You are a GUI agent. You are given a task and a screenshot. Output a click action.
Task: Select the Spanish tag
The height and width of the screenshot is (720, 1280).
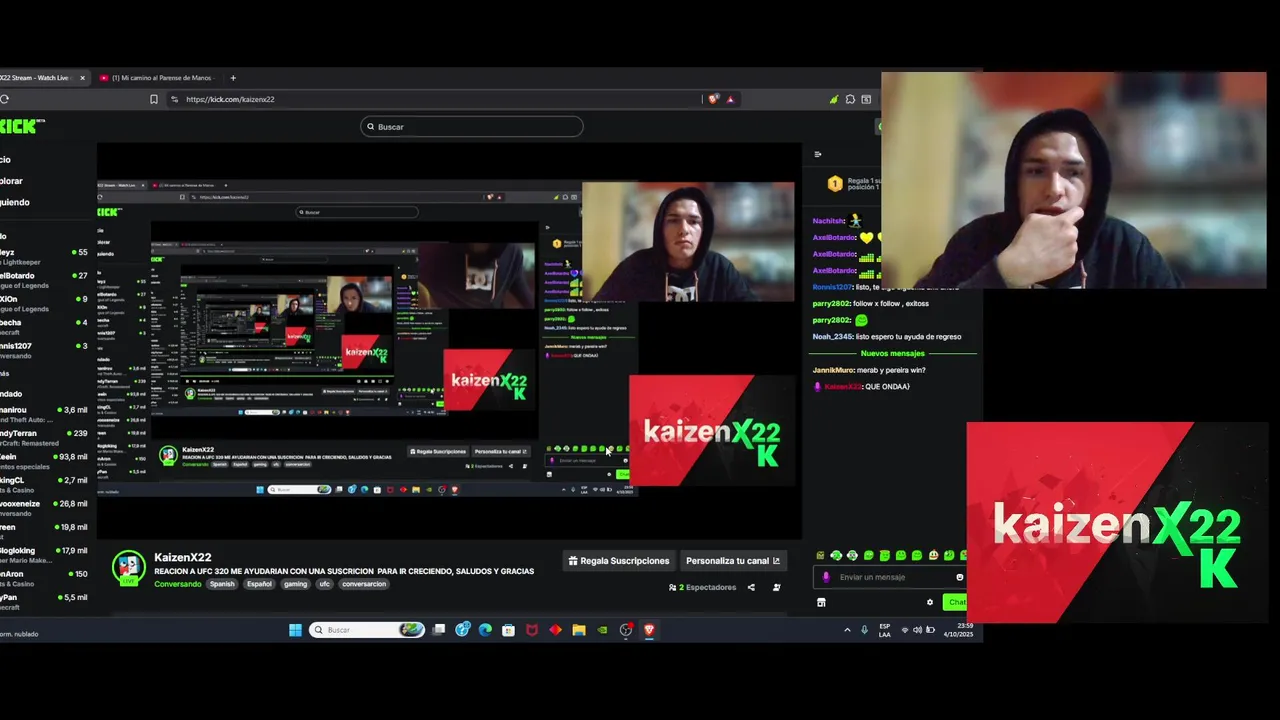point(222,584)
